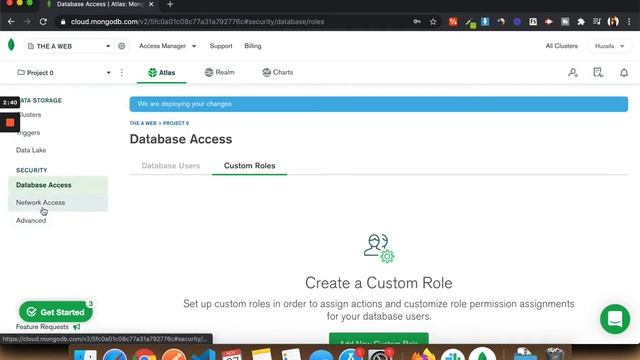The image size is (640, 360).
Task: Switch to the Realm tab
Action: pyautogui.click(x=220, y=72)
